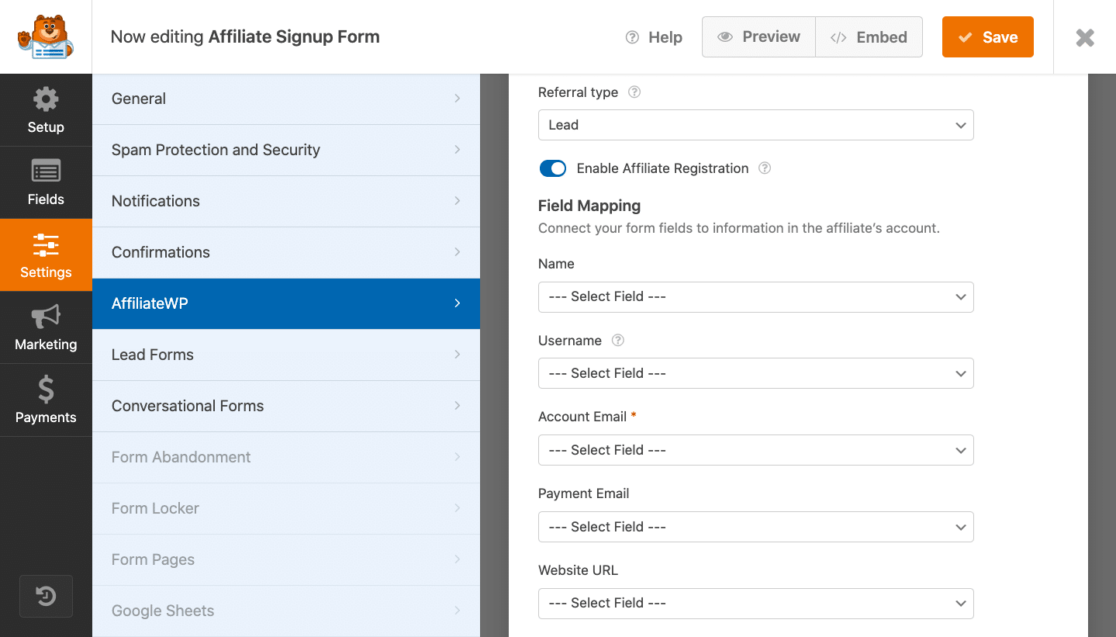Viewport: 1116px width, 637px height.
Task: Open Form Locker settings section
Action: (x=286, y=509)
